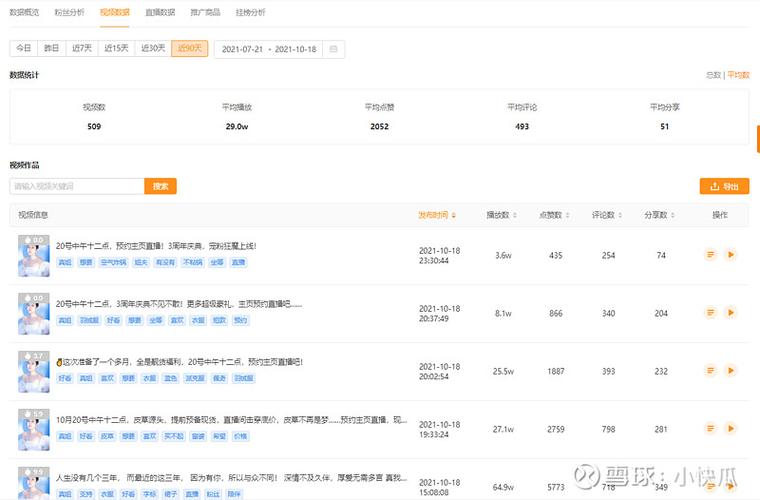
Task: Click the orange 搜索 search button
Action: click(160, 186)
